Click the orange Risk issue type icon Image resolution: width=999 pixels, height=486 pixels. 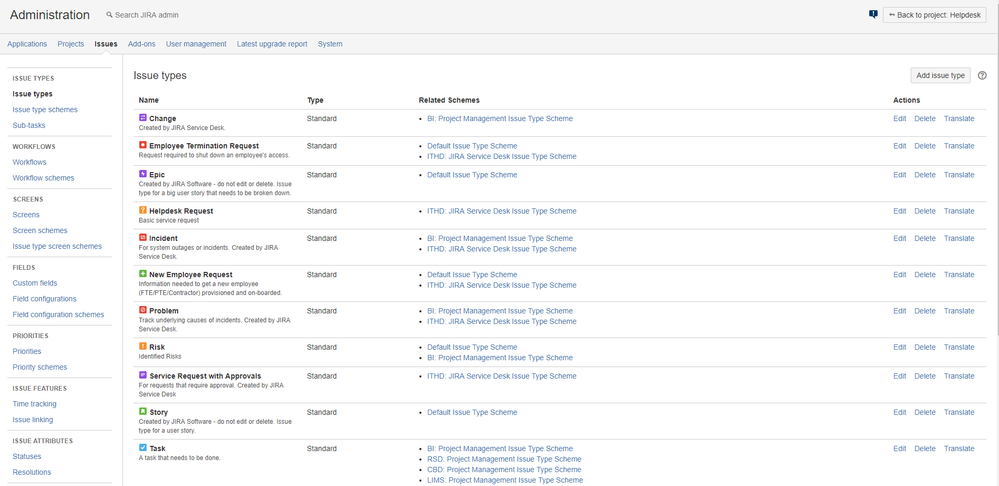143,347
